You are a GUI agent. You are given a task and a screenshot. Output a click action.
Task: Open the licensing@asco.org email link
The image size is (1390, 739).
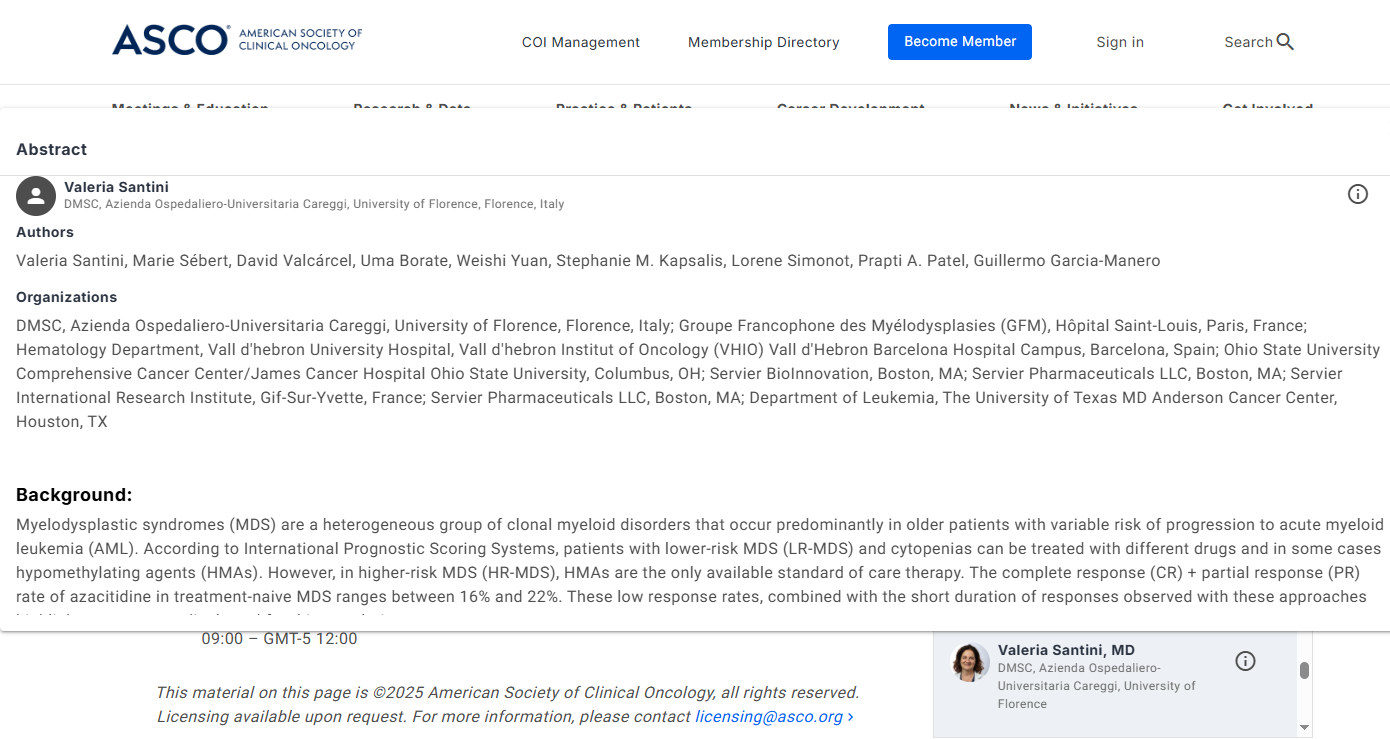pos(773,716)
